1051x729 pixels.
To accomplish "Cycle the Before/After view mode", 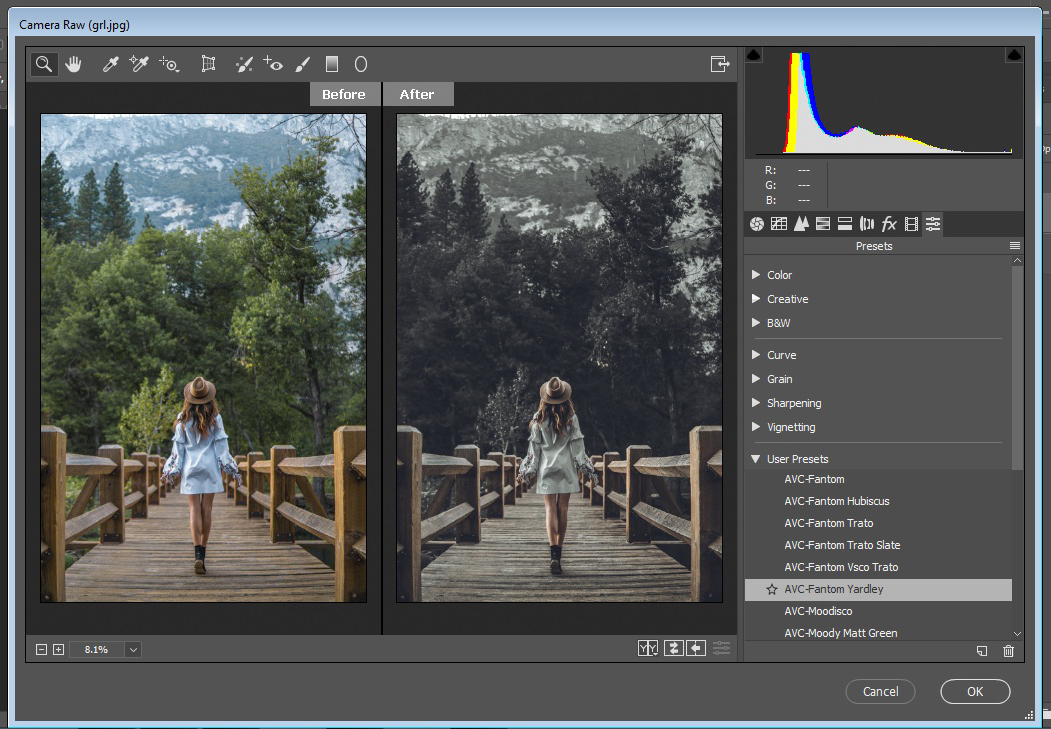I will point(648,648).
